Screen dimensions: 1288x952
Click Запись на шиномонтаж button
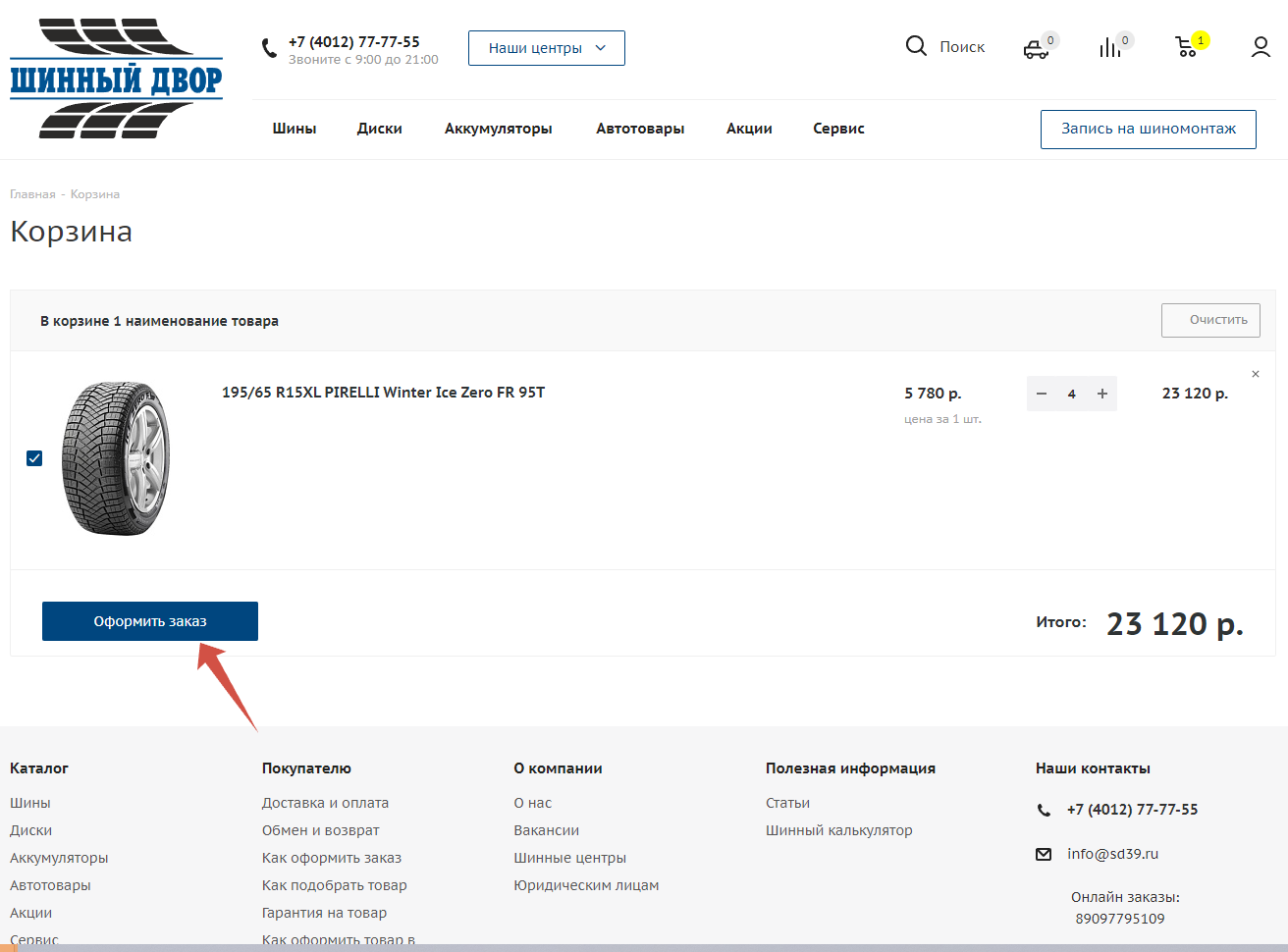[x=1148, y=129]
